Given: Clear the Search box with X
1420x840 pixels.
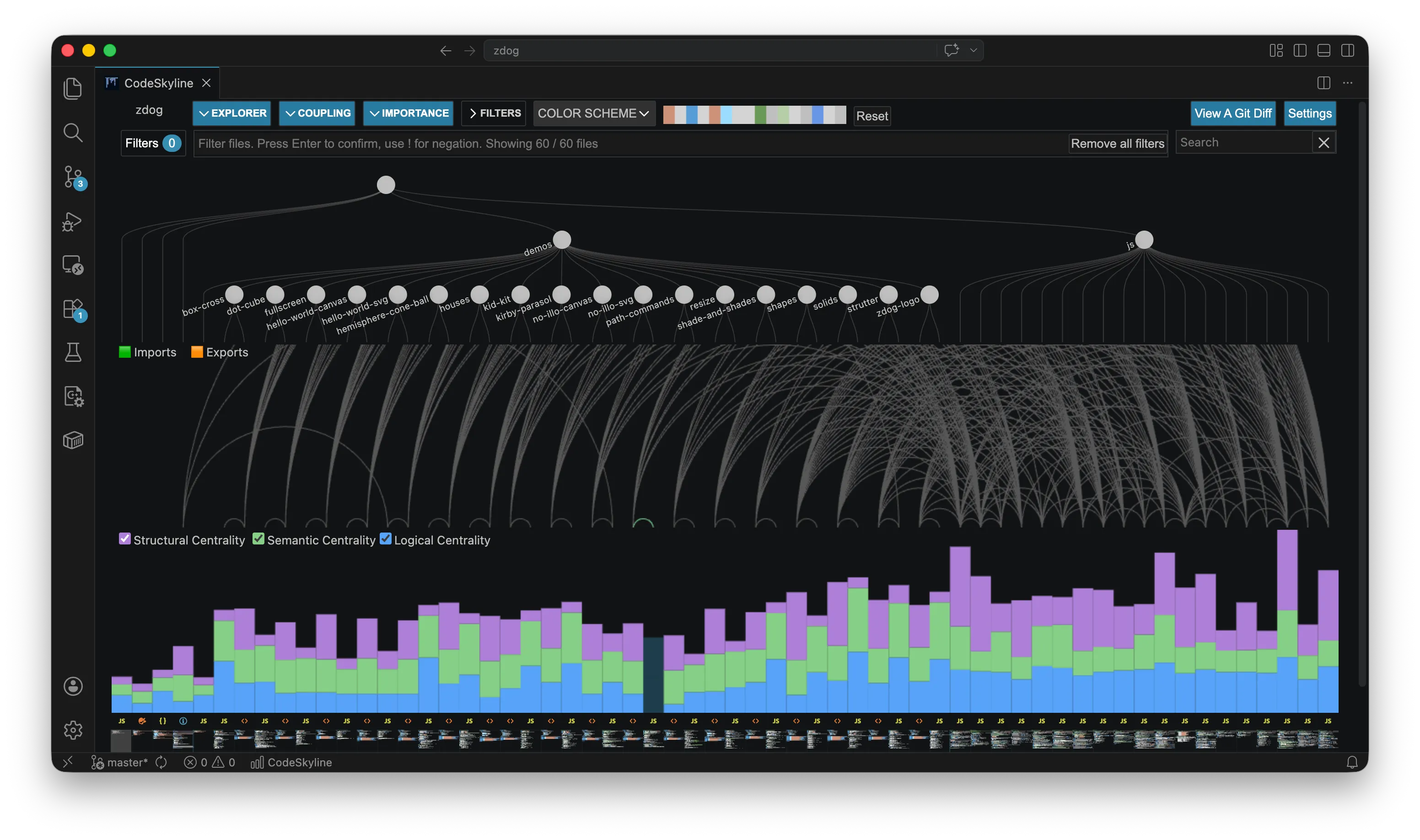Looking at the screenshot, I should tap(1323, 143).
